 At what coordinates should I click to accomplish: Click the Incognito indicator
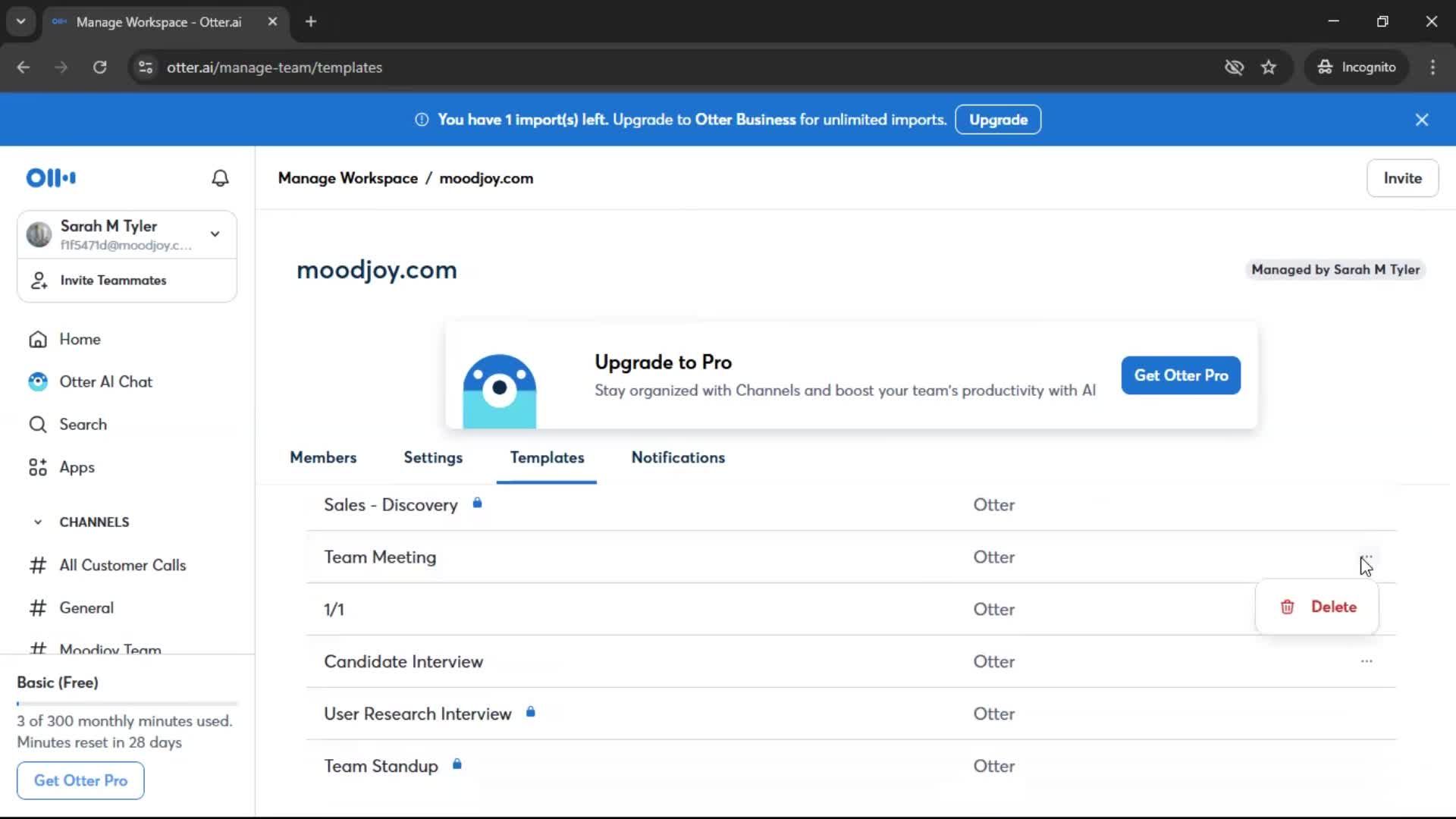[1357, 67]
